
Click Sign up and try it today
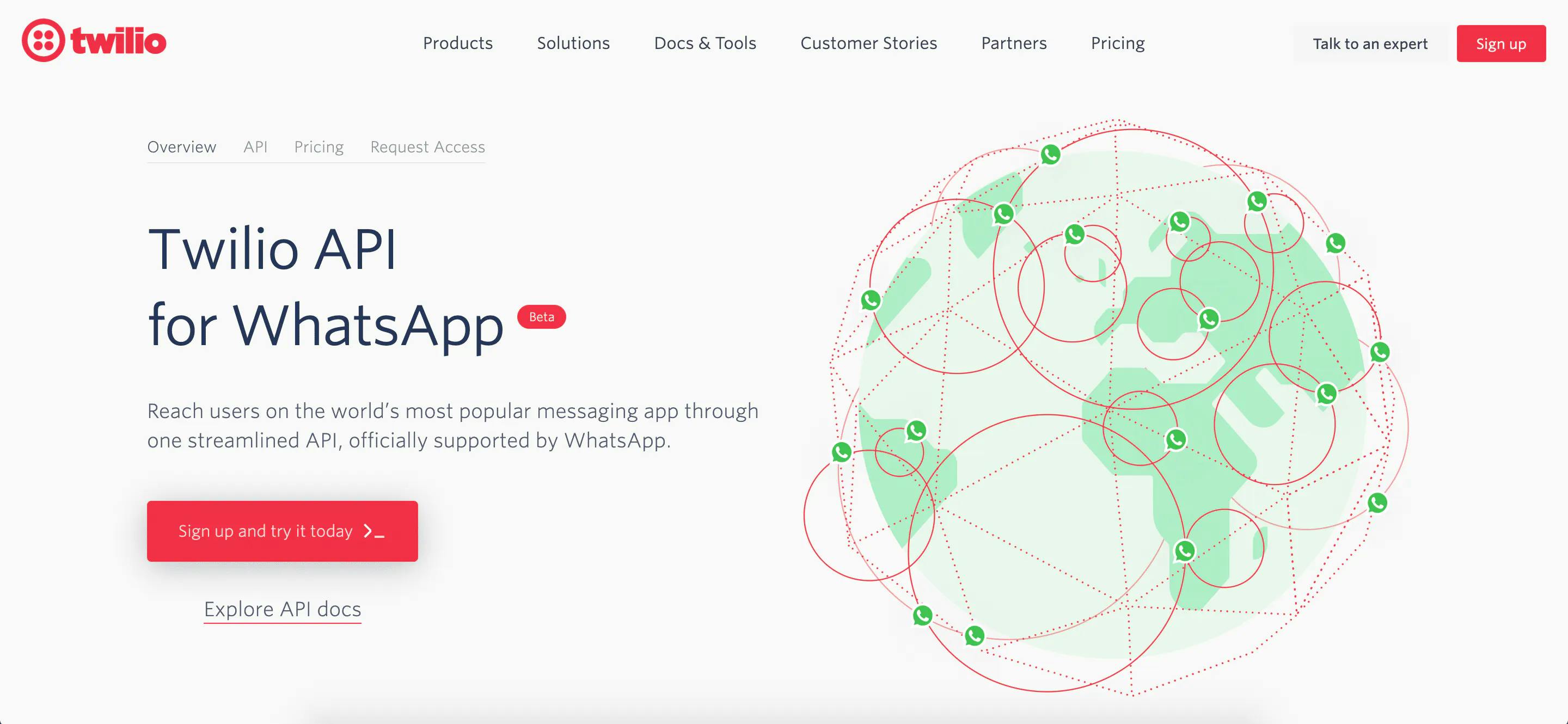[283, 531]
